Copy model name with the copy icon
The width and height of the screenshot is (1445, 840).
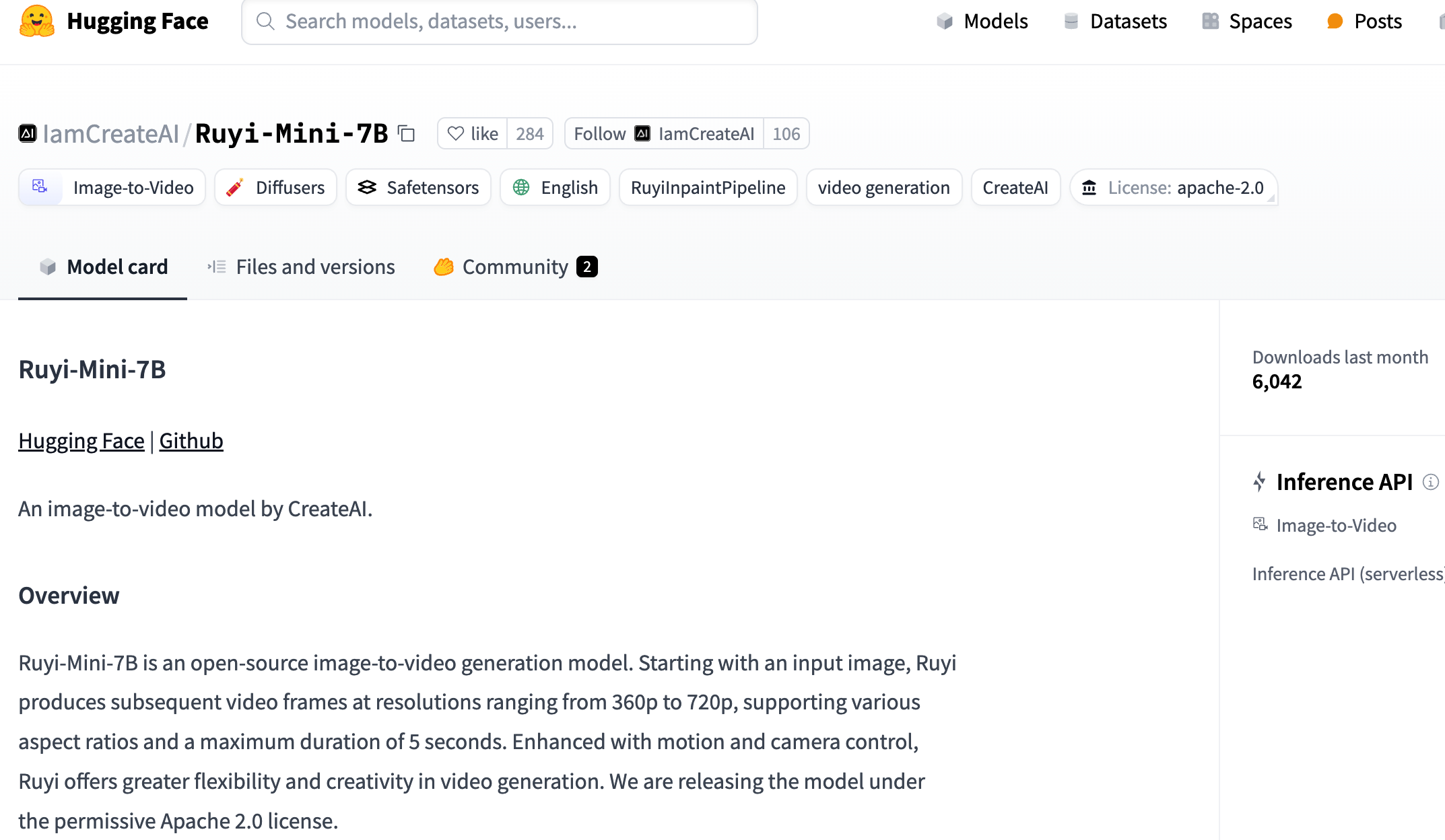pos(406,134)
